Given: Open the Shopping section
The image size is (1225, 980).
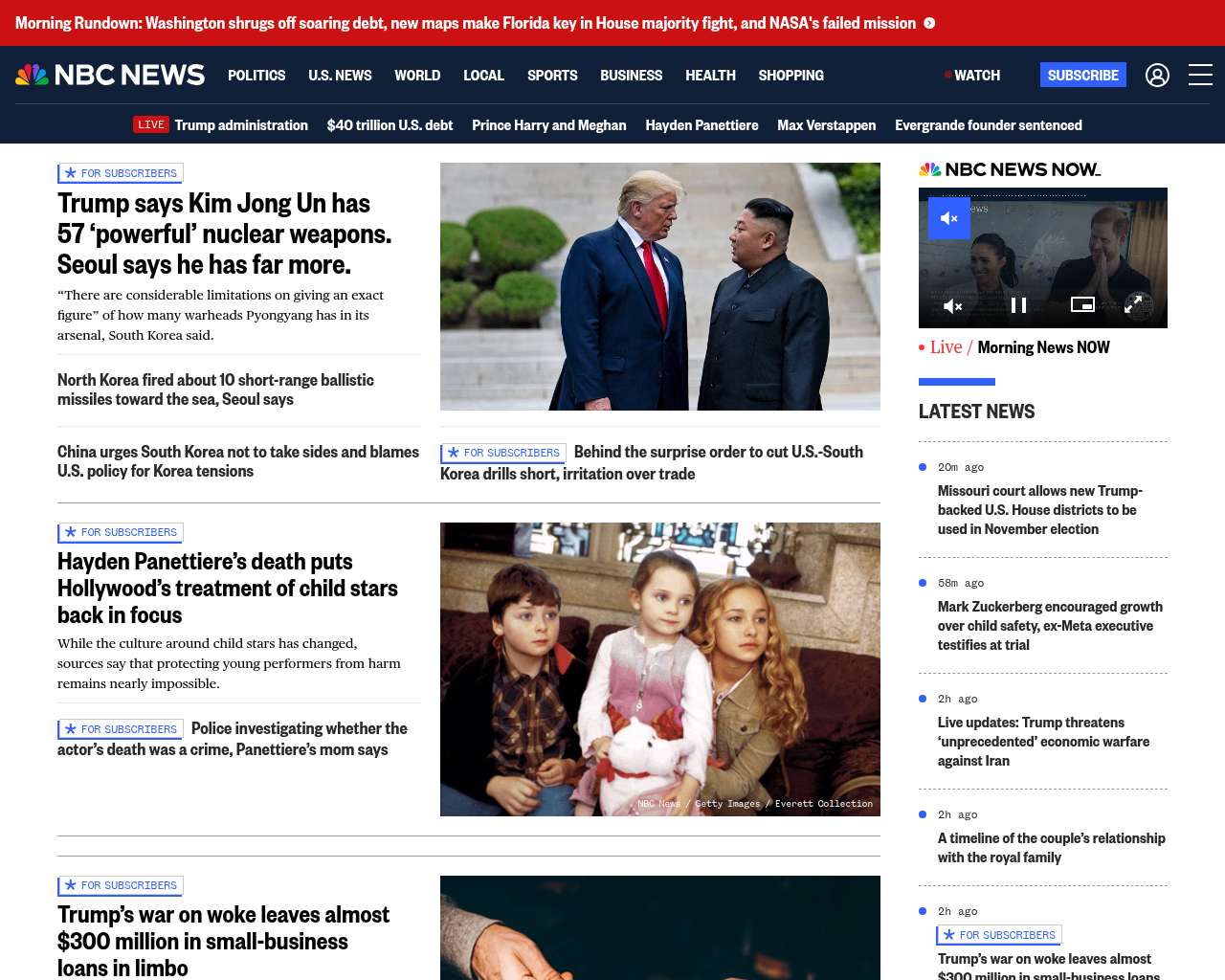Looking at the screenshot, I should (x=791, y=75).
